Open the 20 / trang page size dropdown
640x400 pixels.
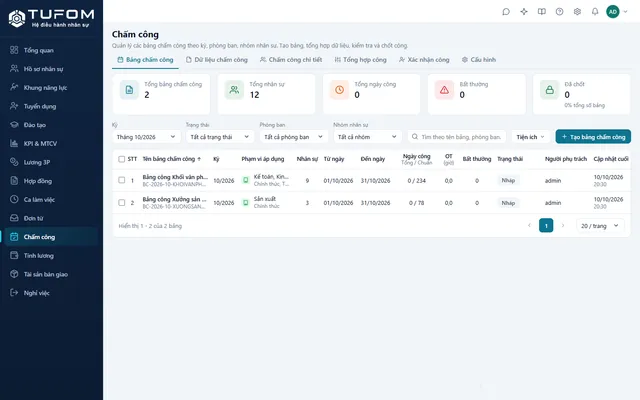pyautogui.click(x=600, y=226)
